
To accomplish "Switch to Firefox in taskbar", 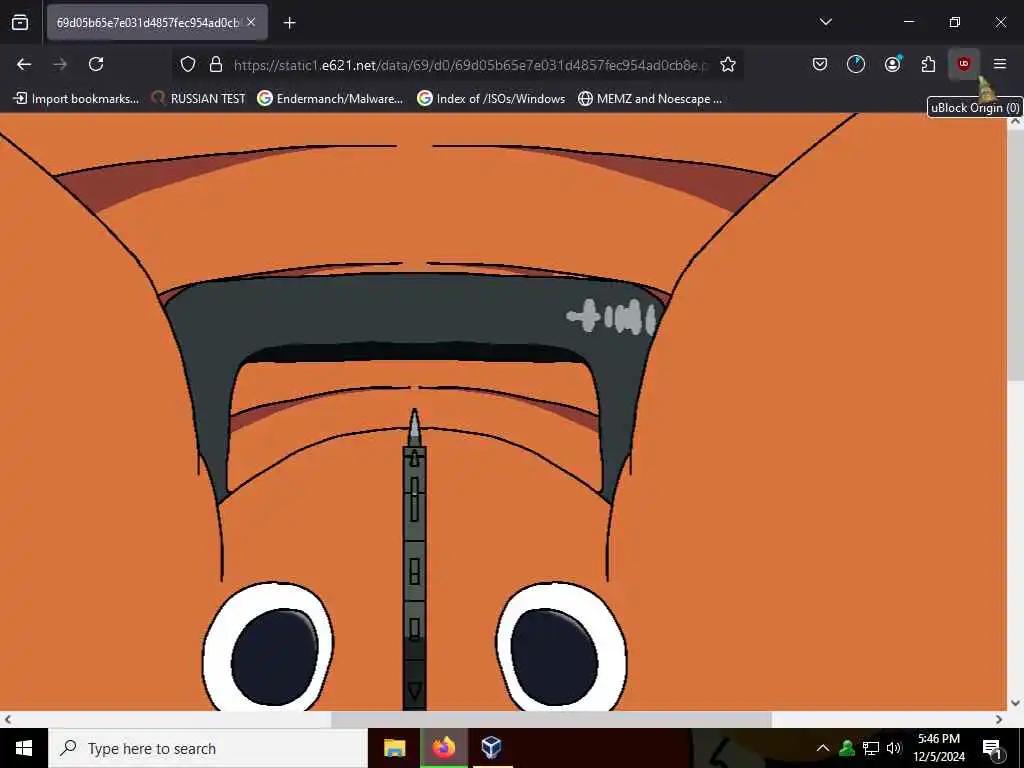I will tap(443, 748).
